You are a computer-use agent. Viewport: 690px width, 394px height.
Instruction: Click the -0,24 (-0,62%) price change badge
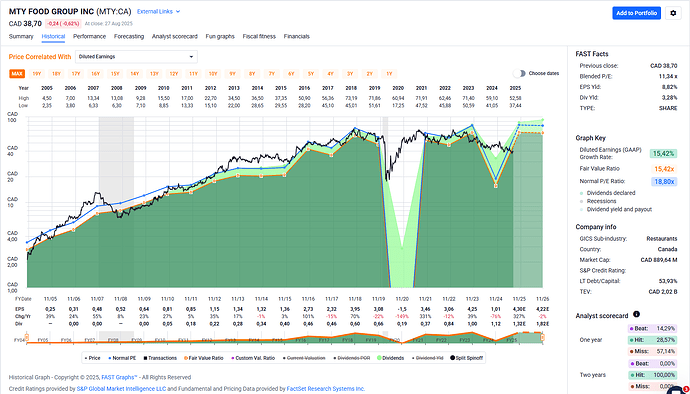click(x=63, y=23)
